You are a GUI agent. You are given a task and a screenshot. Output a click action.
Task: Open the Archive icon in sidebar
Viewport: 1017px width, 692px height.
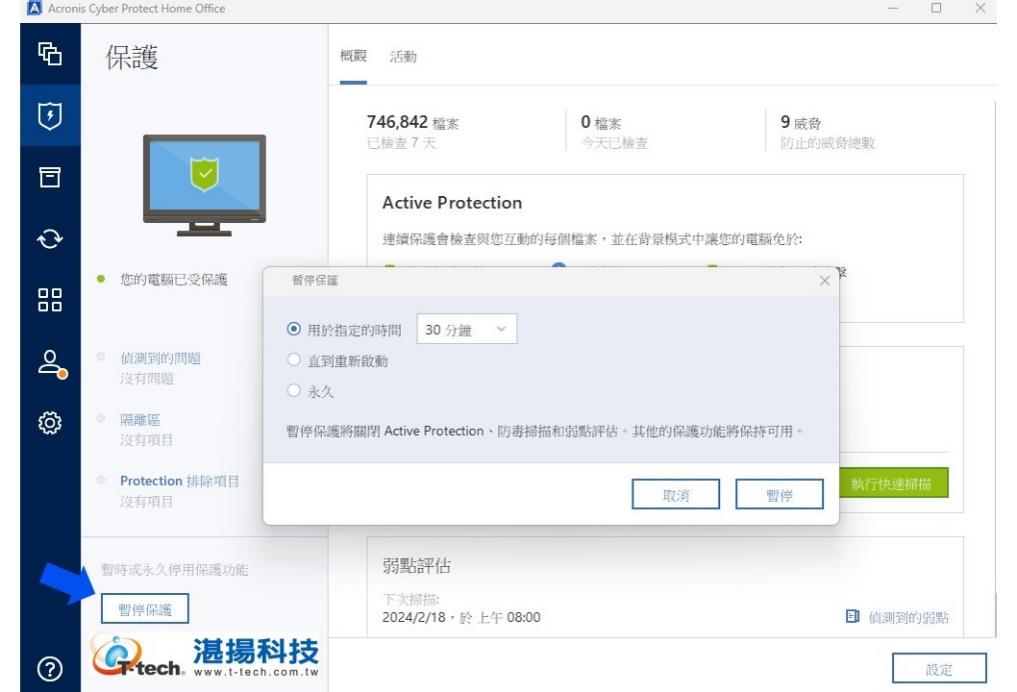coord(50,177)
